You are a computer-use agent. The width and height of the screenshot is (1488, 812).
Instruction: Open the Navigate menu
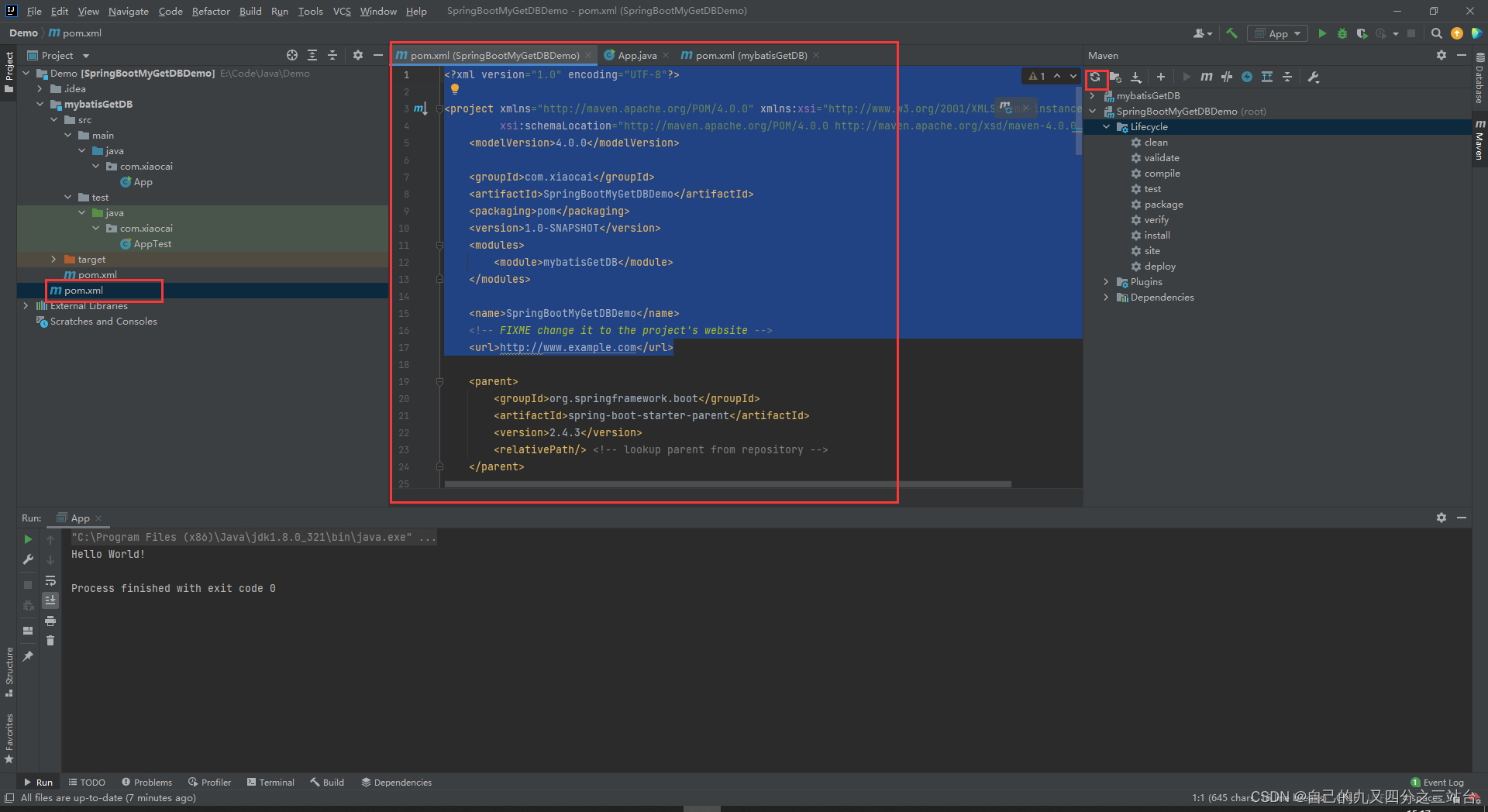coord(128,11)
